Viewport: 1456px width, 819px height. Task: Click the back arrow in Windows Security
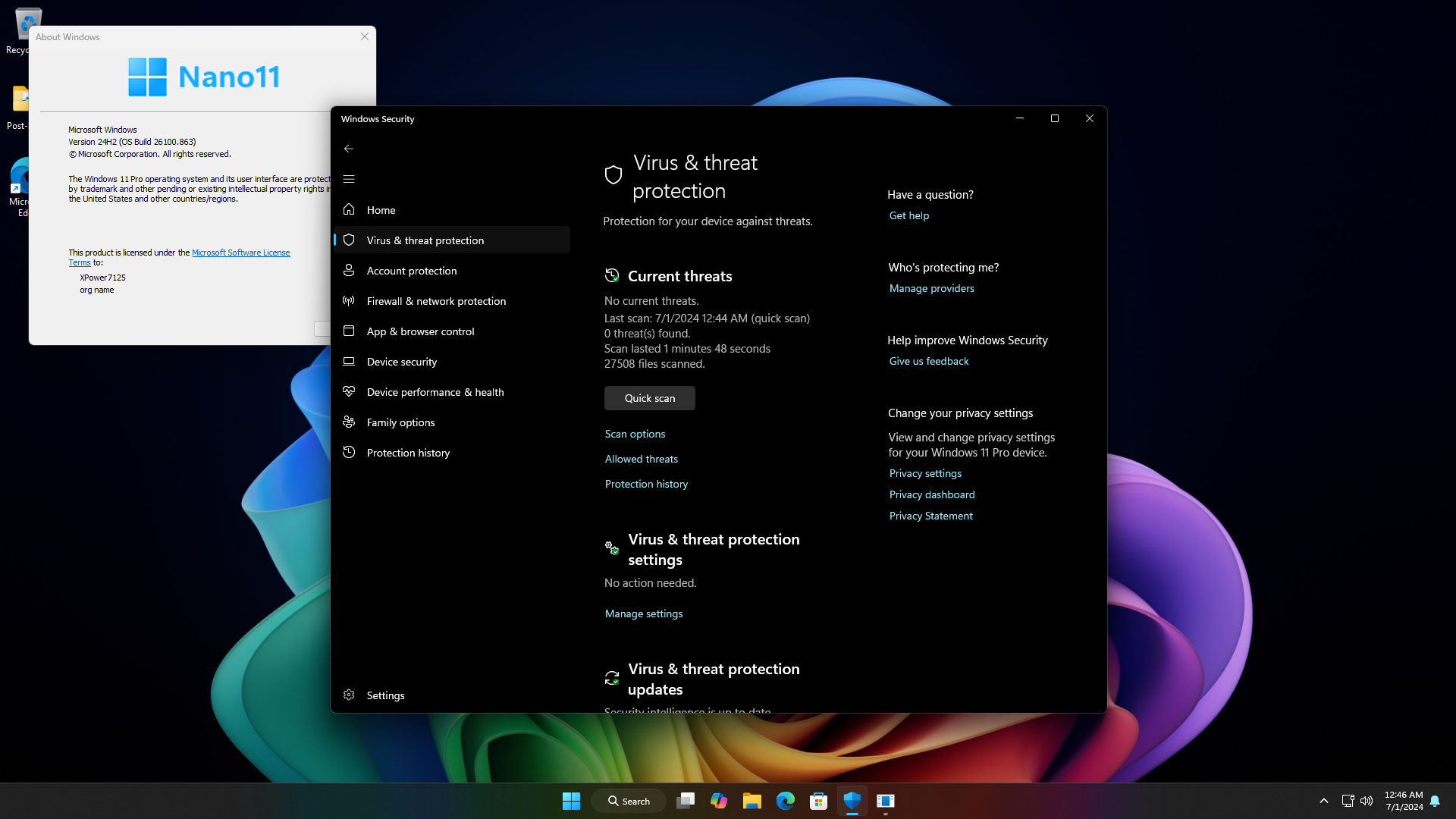[x=349, y=149]
